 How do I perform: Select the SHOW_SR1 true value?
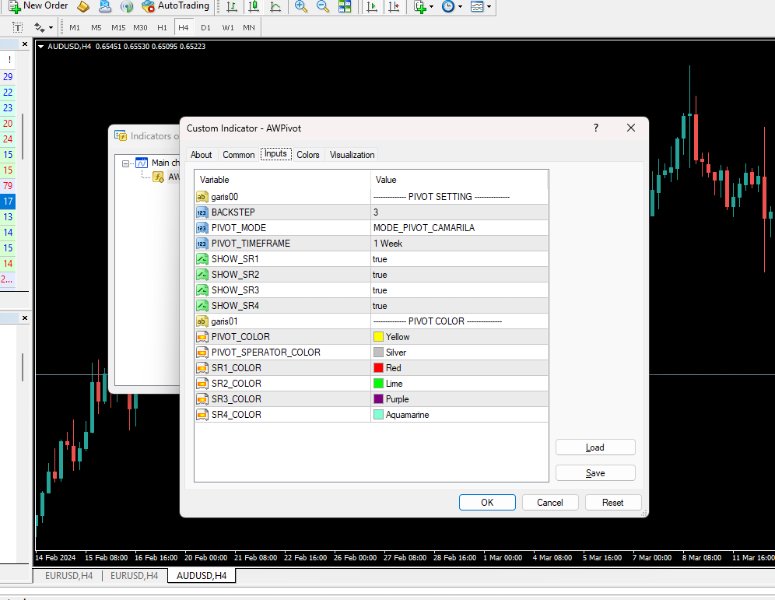[380, 259]
